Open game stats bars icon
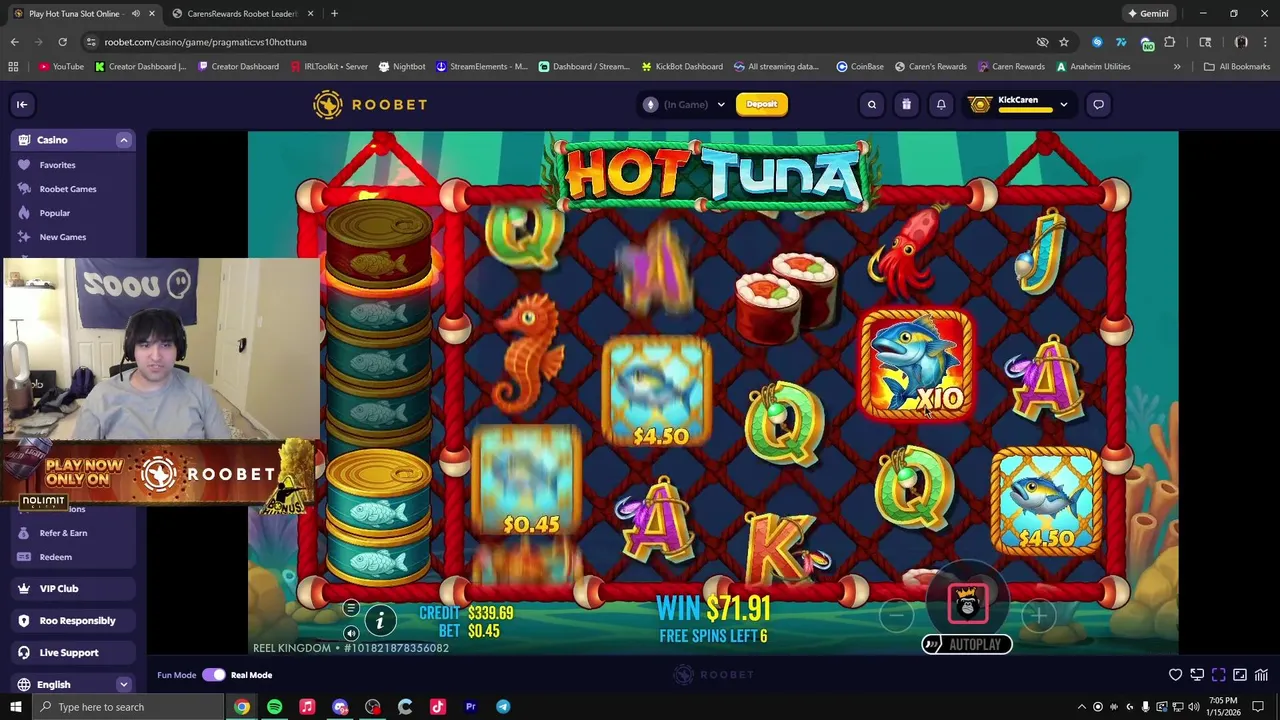1280x720 pixels. (1261, 675)
